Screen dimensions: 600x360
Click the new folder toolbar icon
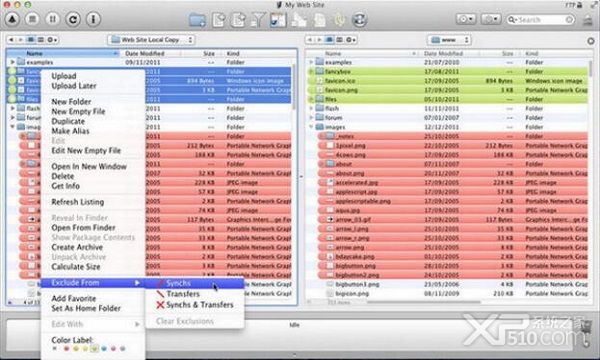click(x=197, y=20)
